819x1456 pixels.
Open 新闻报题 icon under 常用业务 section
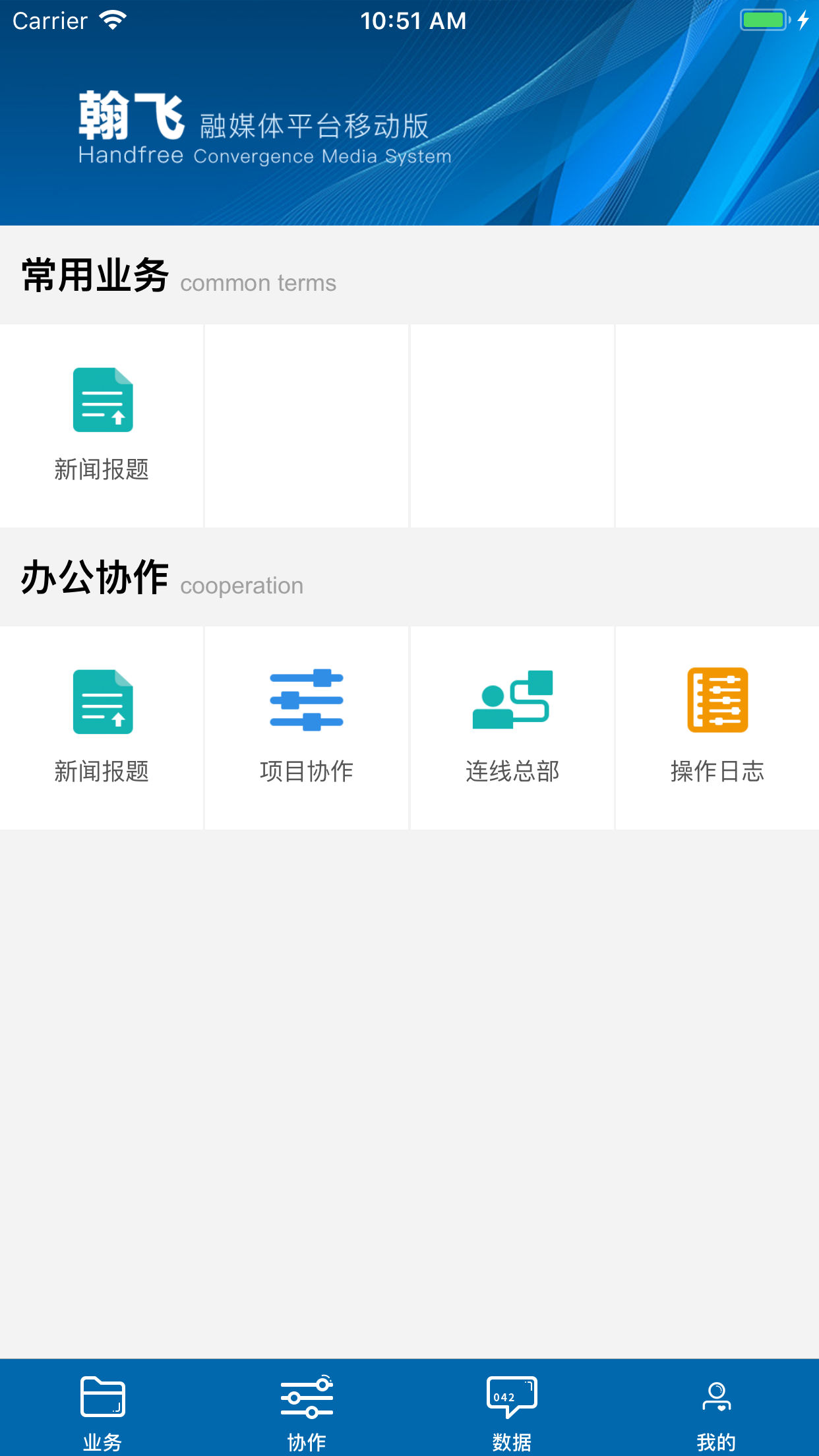[103, 400]
